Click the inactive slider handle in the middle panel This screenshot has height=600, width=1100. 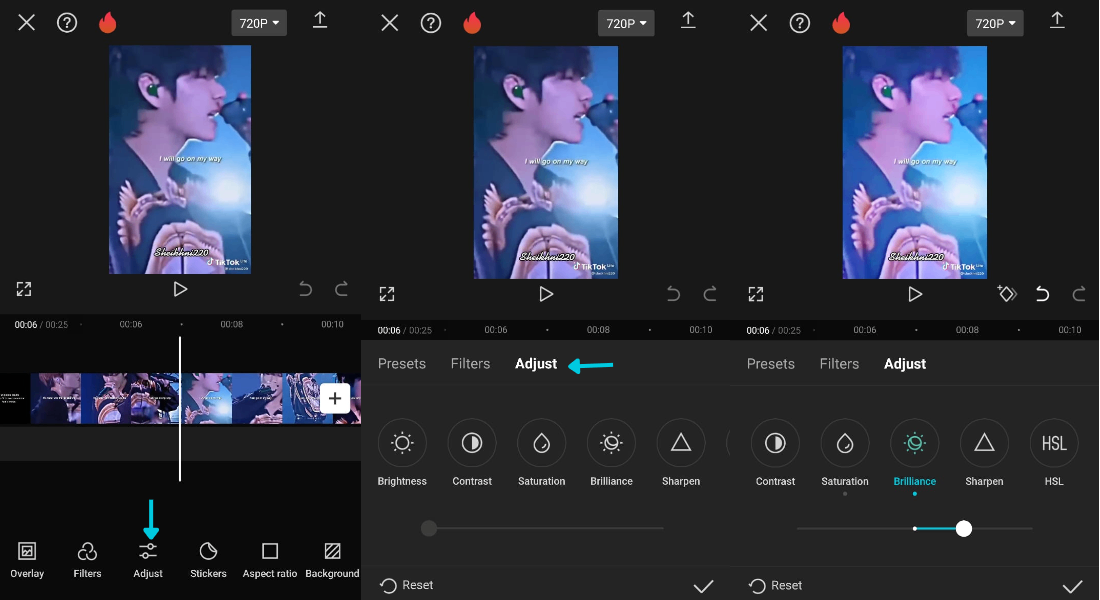point(429,528)
